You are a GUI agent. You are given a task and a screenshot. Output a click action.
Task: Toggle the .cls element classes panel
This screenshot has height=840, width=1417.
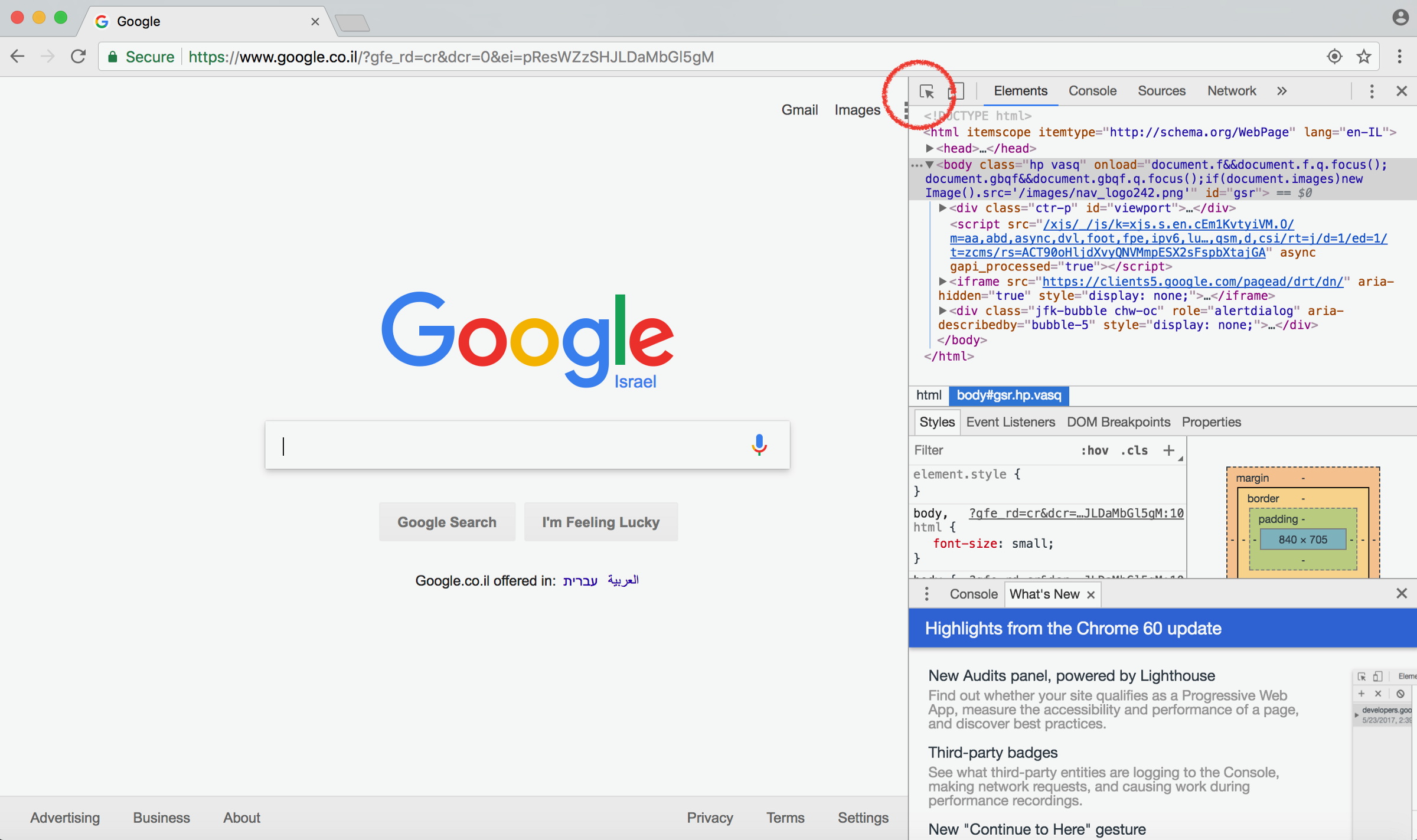click(1134, 450)
